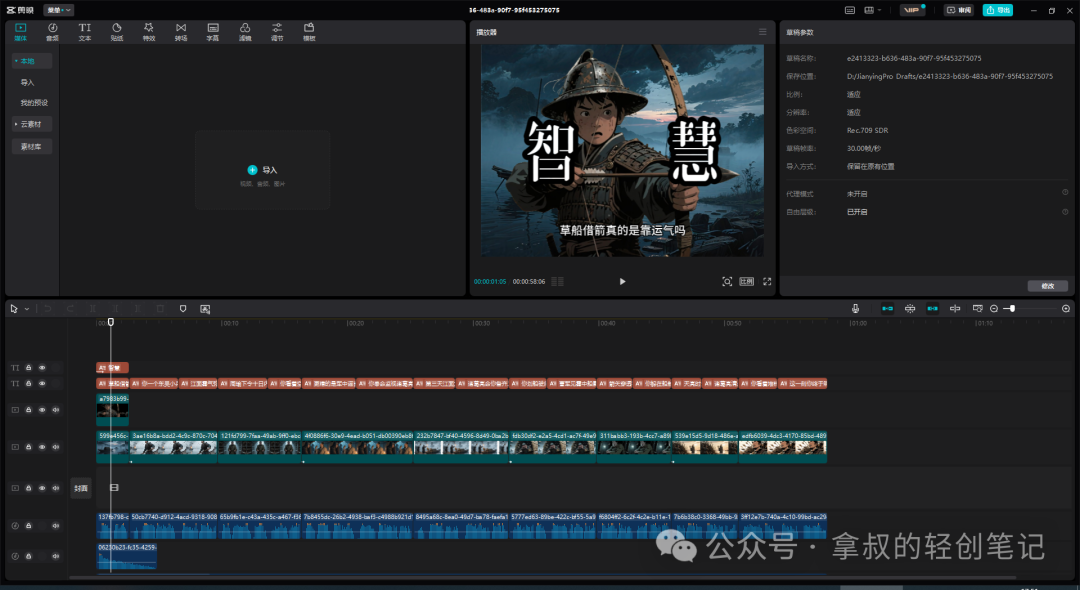
Task: Open the 音频 audio tab
Action: coord(52,32)
